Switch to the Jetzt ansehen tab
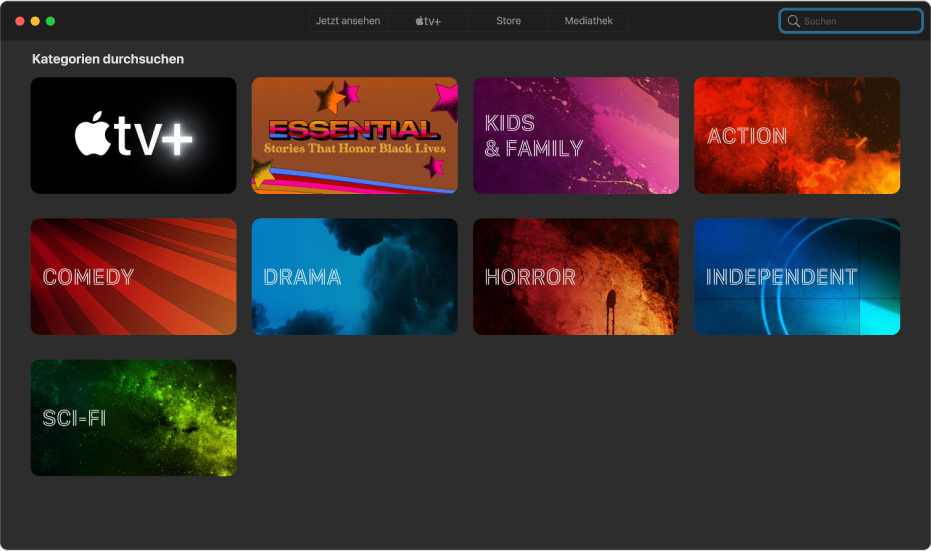931x551 pixels. tap(348, 21)
